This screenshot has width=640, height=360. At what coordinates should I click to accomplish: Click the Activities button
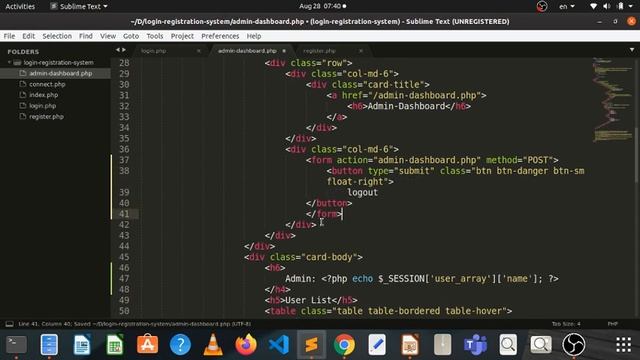[x=20, y=6]
